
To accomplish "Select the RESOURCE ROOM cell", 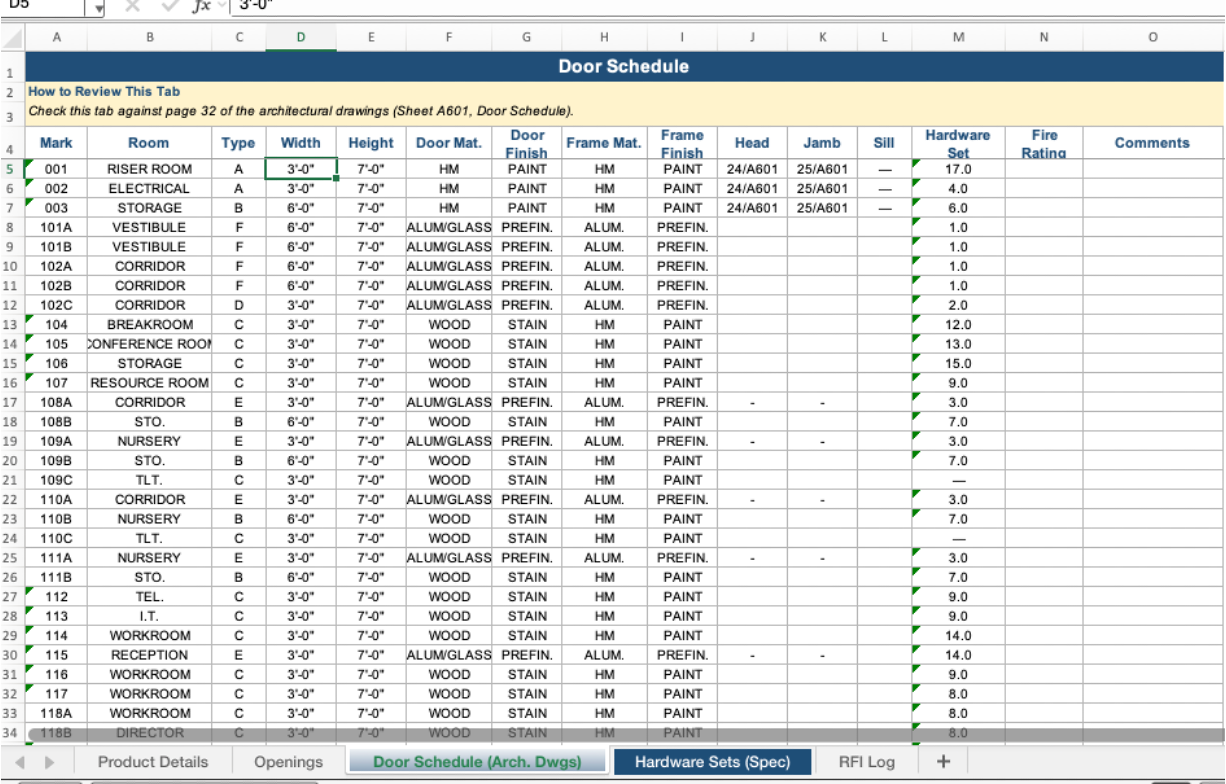I will point(149,382).
